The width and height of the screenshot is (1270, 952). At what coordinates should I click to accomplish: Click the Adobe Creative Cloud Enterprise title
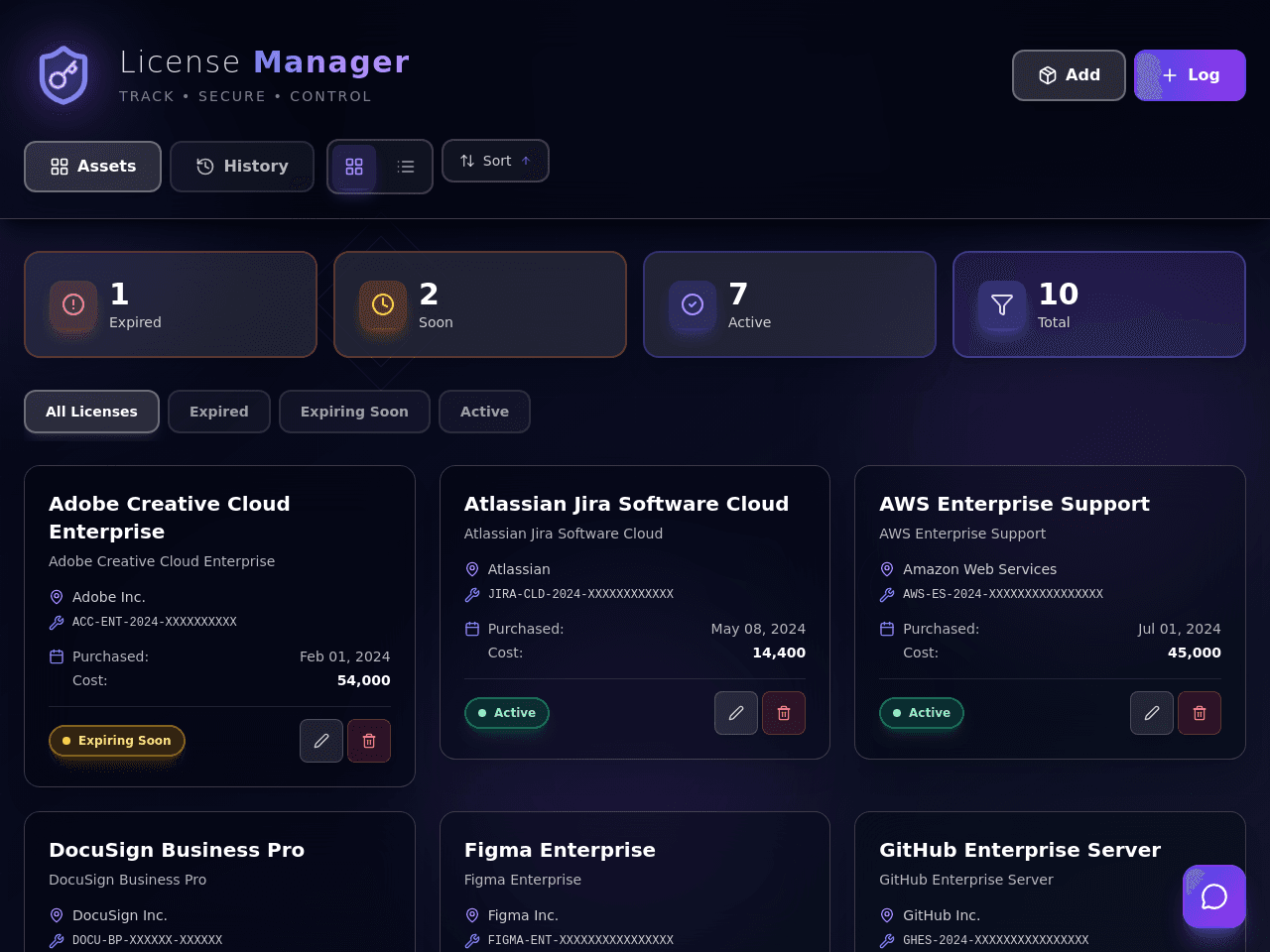(x=170, y=518)
